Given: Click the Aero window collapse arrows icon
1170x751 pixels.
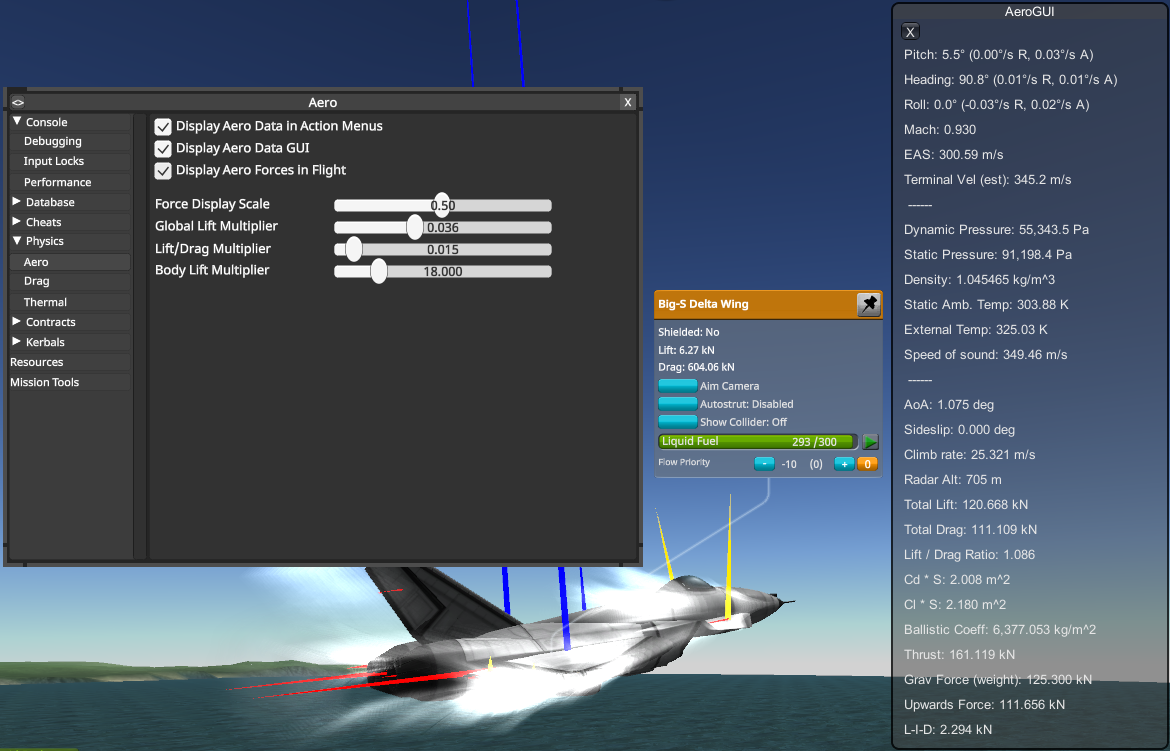Looking at the screenshot, I should [18, 102].
